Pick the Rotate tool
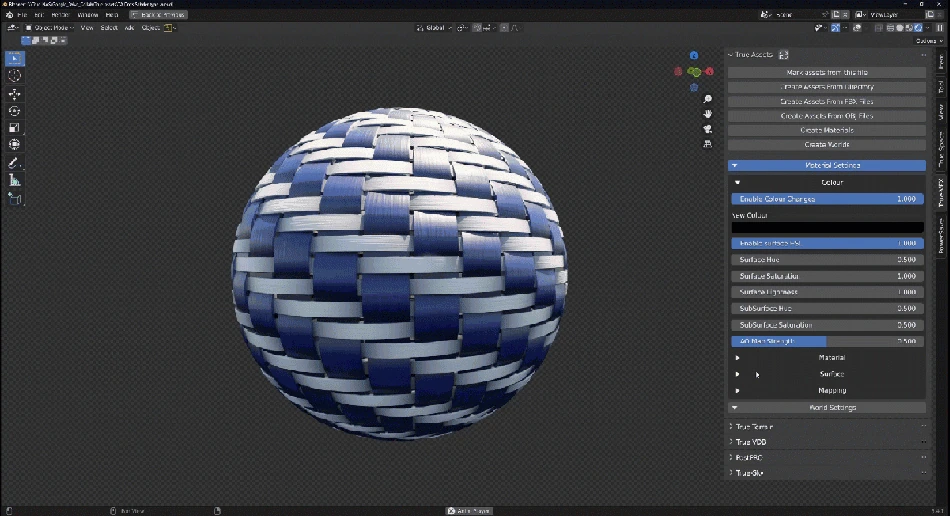The image size is (950, 516). [x=15, y=111]
